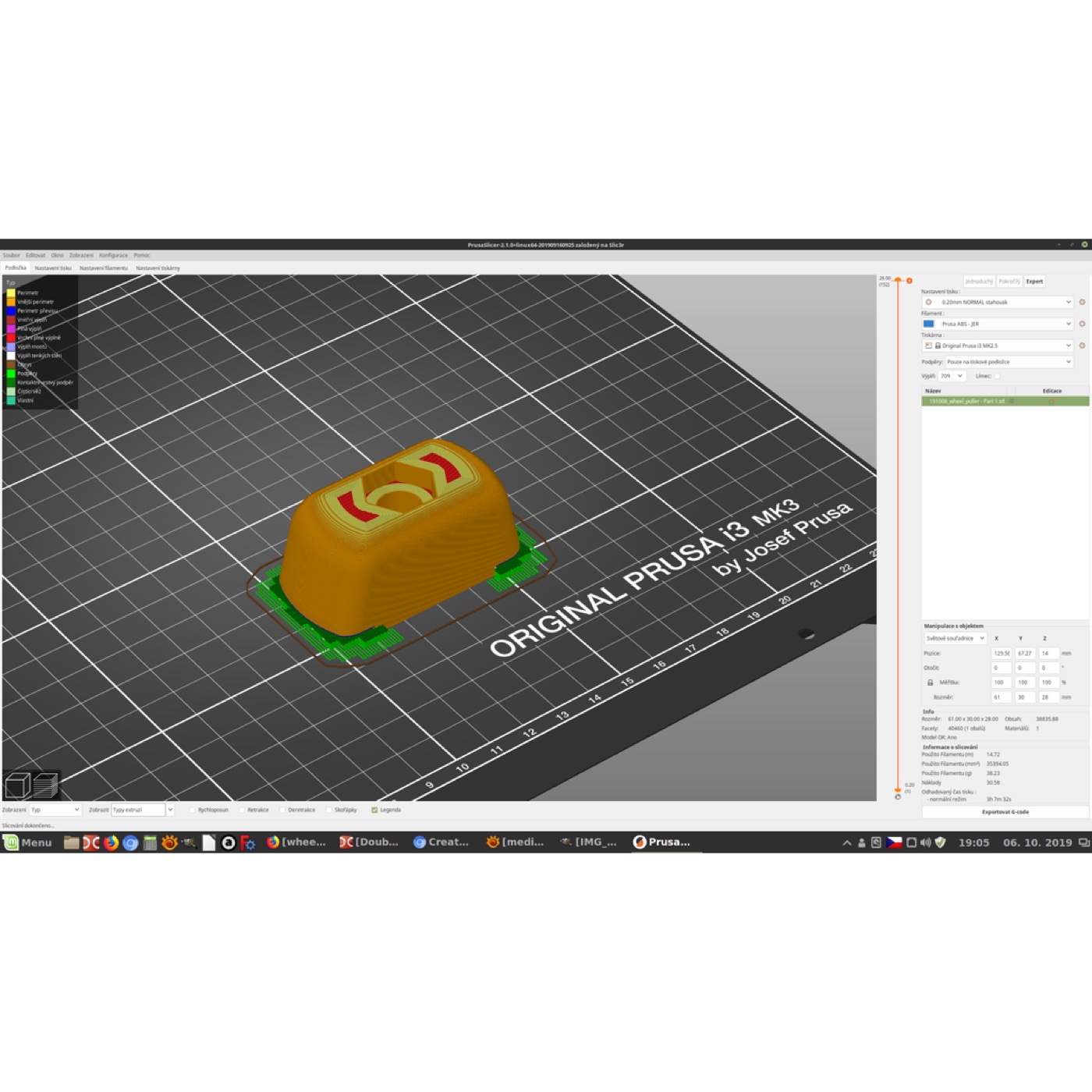Screen dimensions: 1092x1092
Task: Open the Nastavení tisku preset dropdown
Action: 998,302
